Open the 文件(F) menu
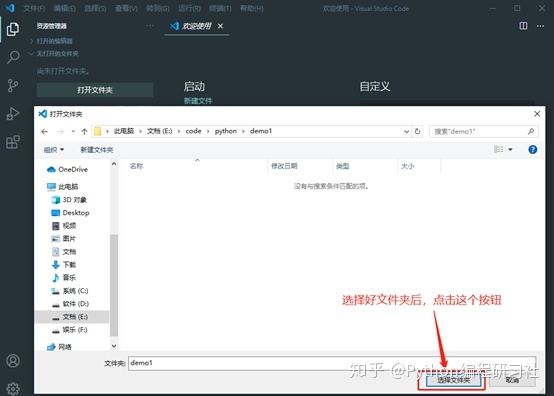Image resolution: width=554 pixels, height=396 pixels. [x=34, y=8]
